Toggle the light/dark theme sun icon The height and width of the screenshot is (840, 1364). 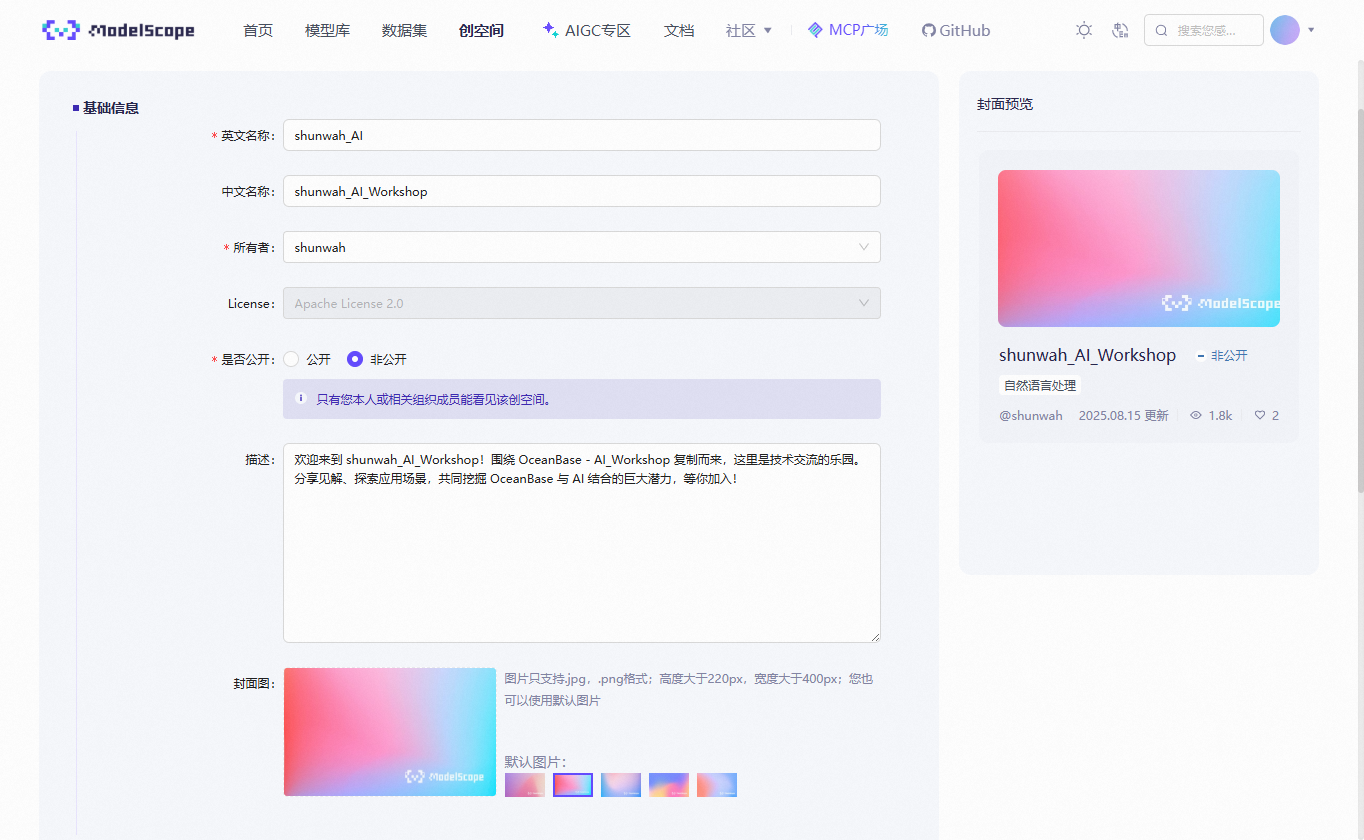[x=1084, y=30]
